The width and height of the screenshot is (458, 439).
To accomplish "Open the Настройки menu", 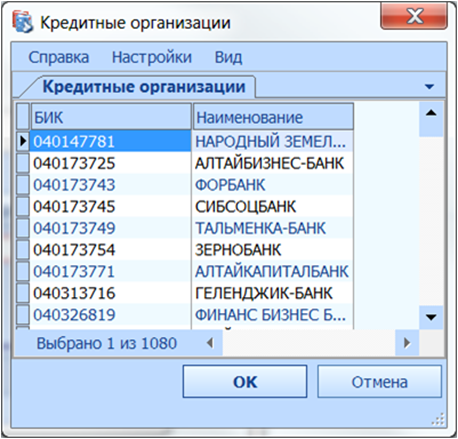I will pyautogui.click(x=152, y=57).
